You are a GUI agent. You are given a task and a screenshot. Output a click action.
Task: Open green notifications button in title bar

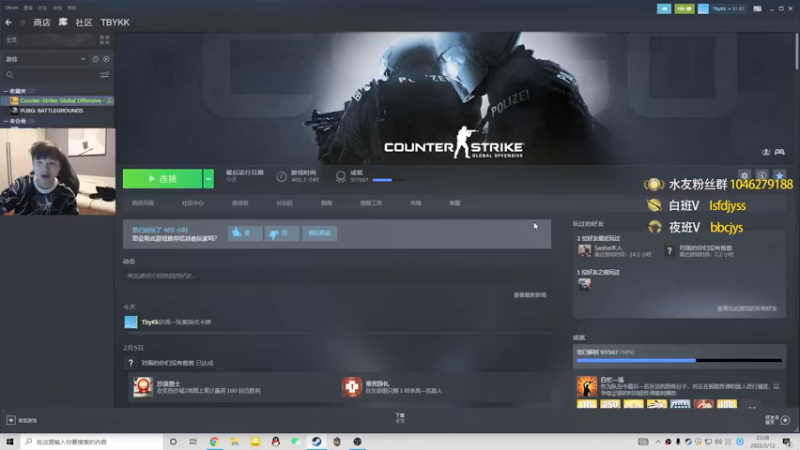click(x=684, y=9)
